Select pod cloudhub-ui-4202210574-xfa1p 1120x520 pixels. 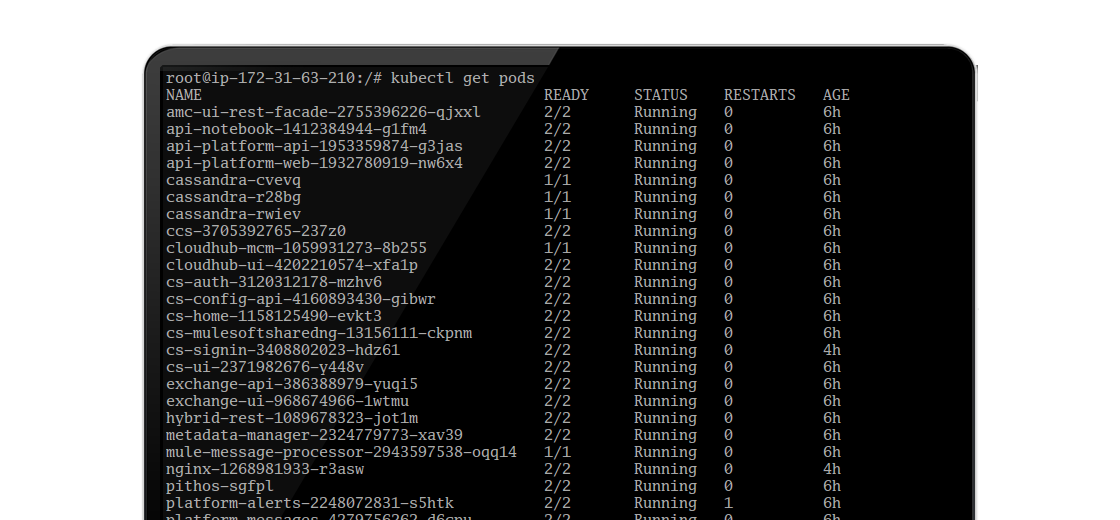(291, 265)
